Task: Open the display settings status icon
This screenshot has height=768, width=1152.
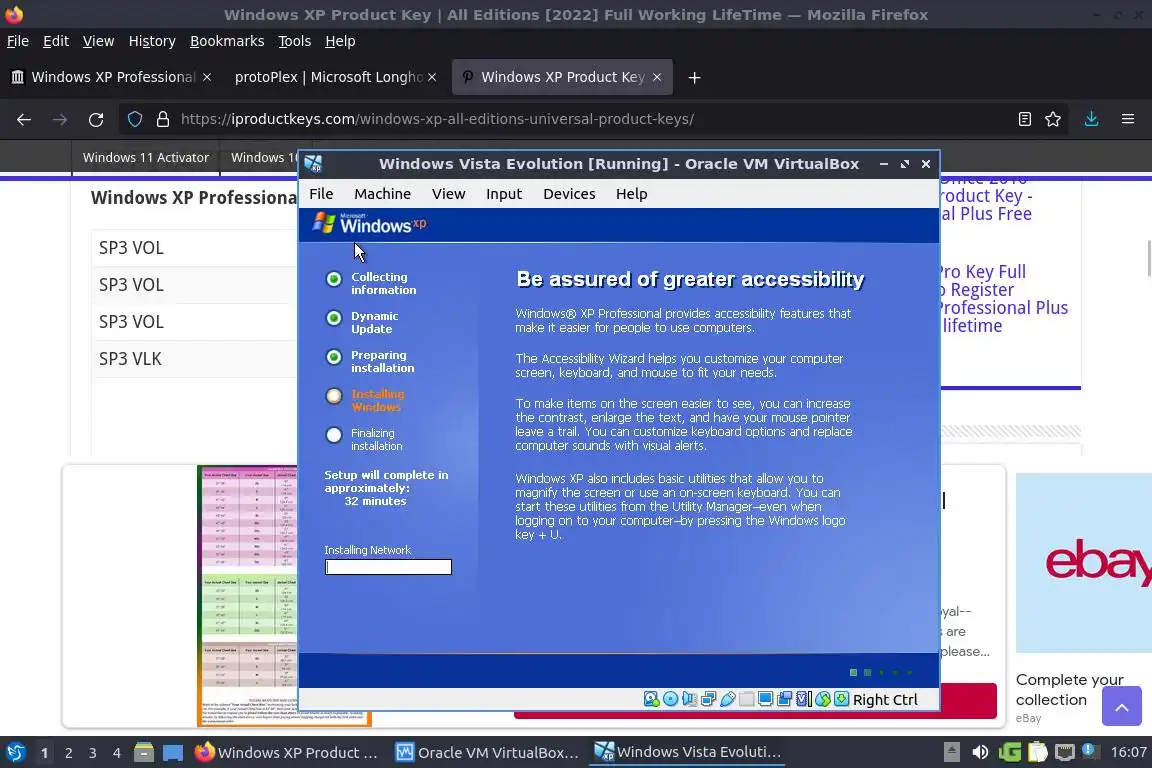Action: point(766,699)
